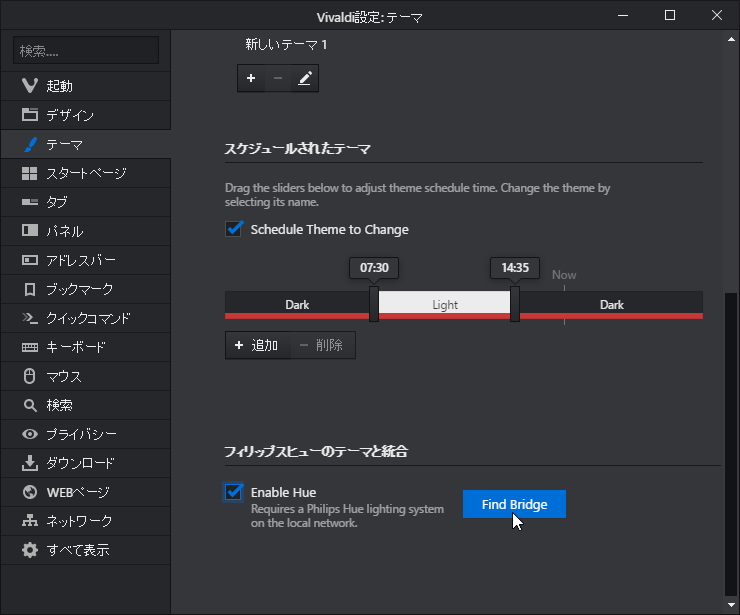Click the 検索 magnifier icon in sidebar
Image resolution: width=740 pixels, height=615 pixels.
30,405
